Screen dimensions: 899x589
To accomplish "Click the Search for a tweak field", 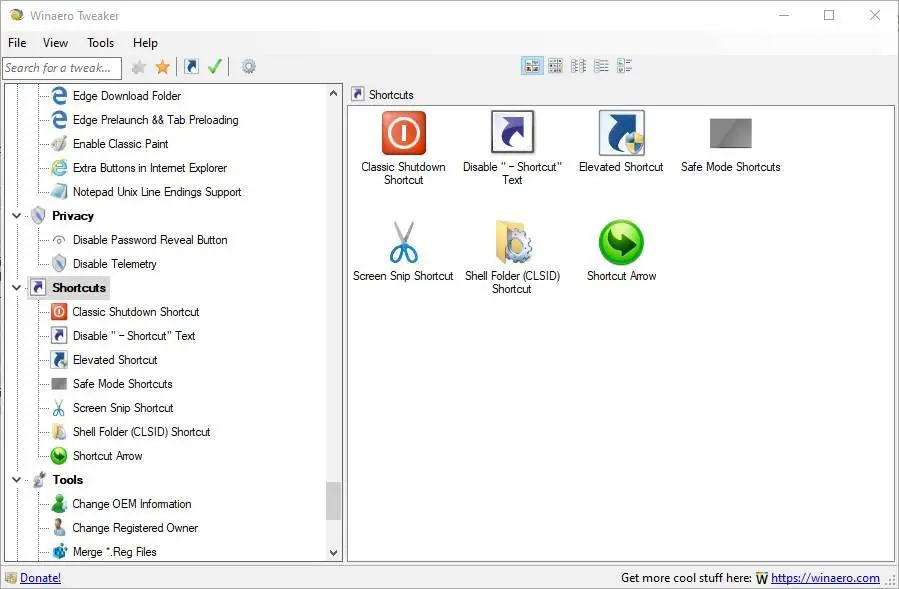I will [62, 68].
